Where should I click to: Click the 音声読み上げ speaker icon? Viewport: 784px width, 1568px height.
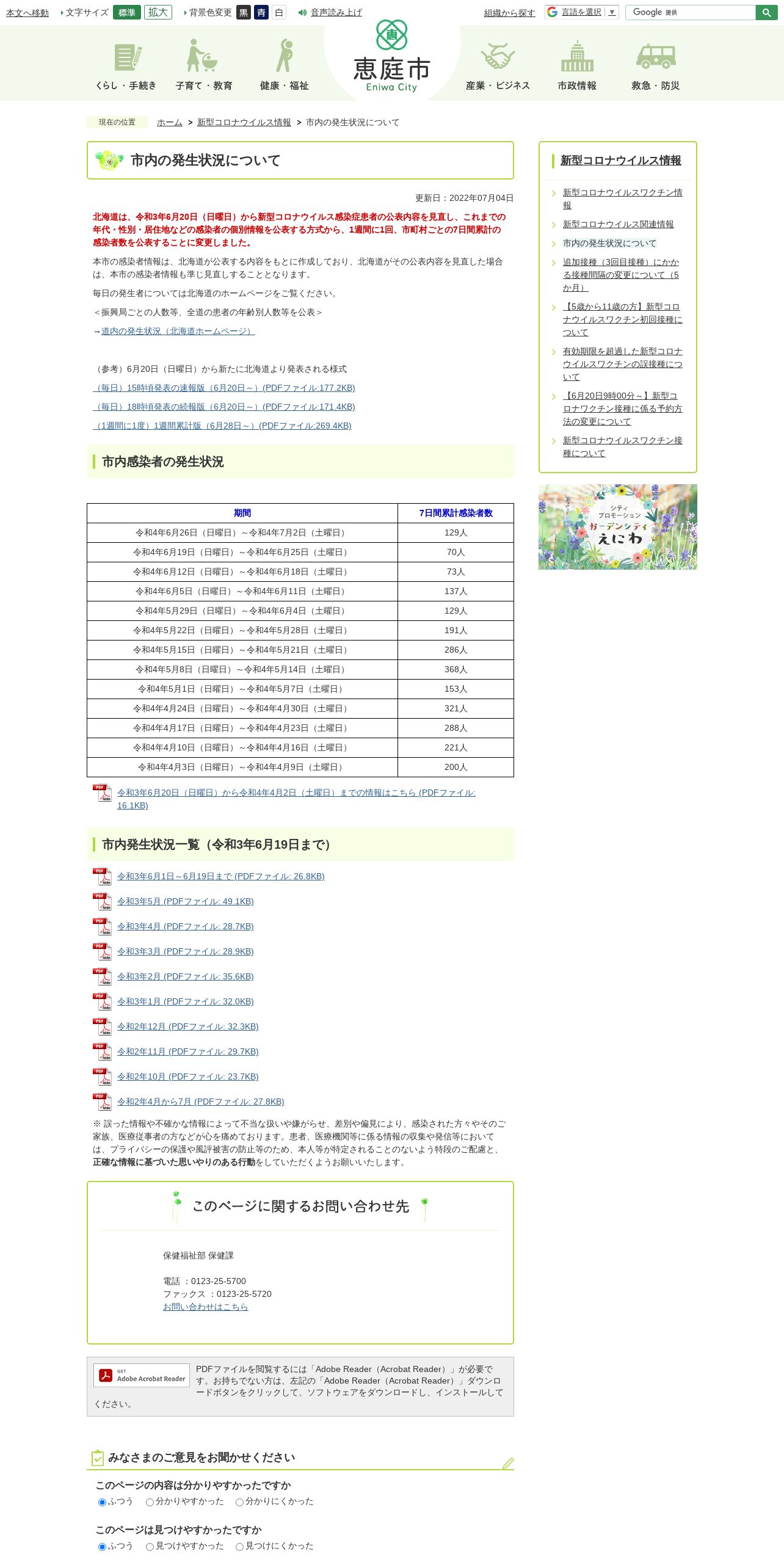coord(302,12)
